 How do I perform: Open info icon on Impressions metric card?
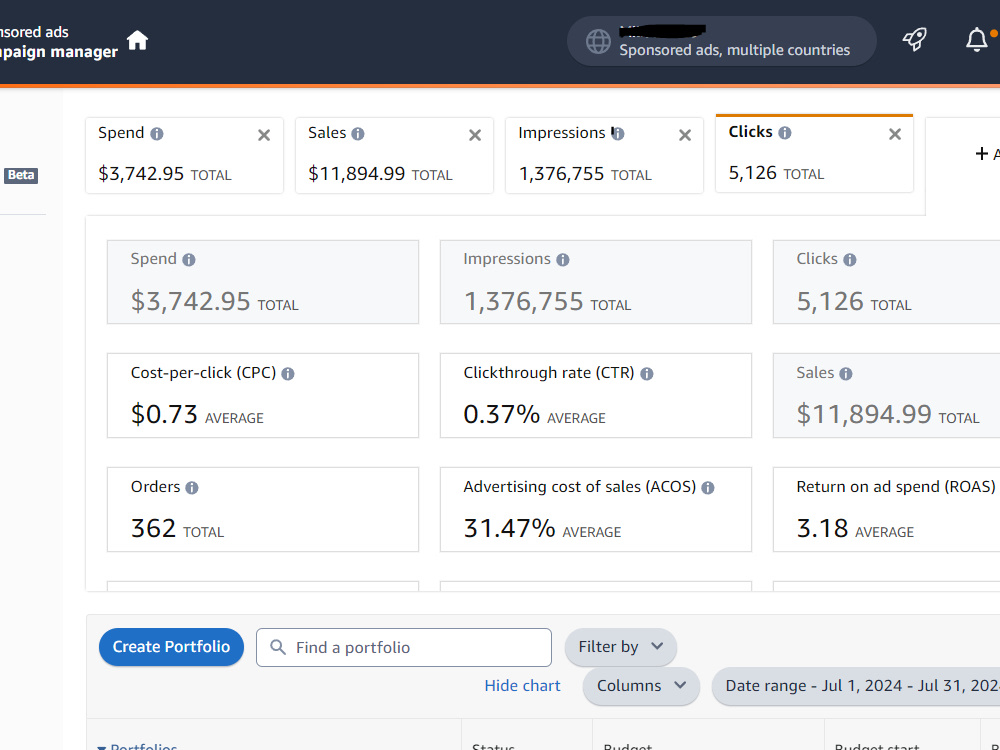562,260
